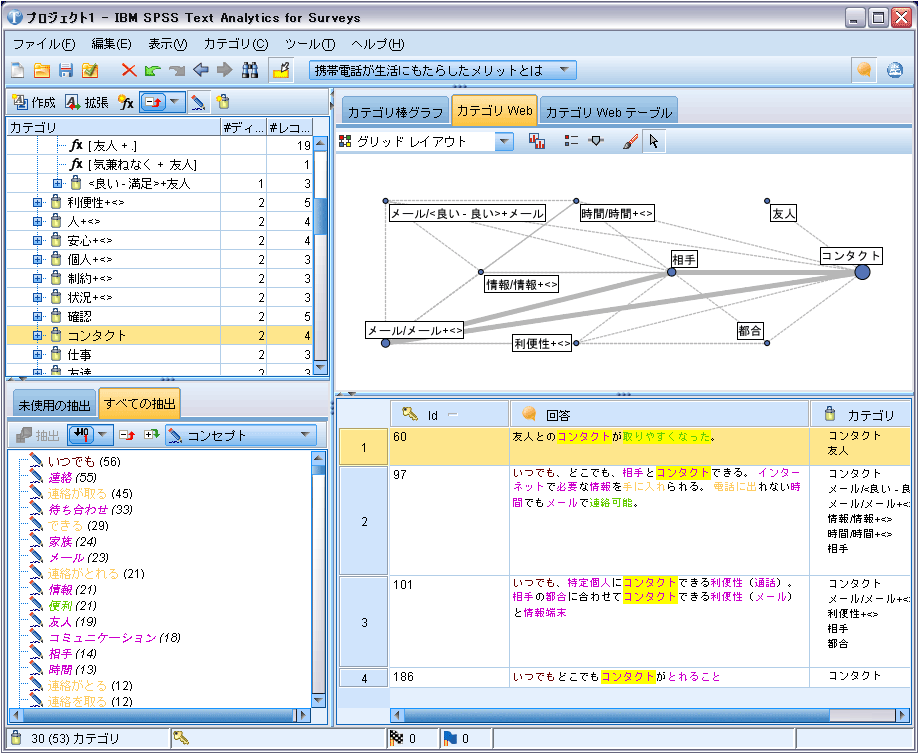This screenshot has height=754, width=919.
Task: Expand the <良い - 満足>+友人 subcategory
Action: 57,184
